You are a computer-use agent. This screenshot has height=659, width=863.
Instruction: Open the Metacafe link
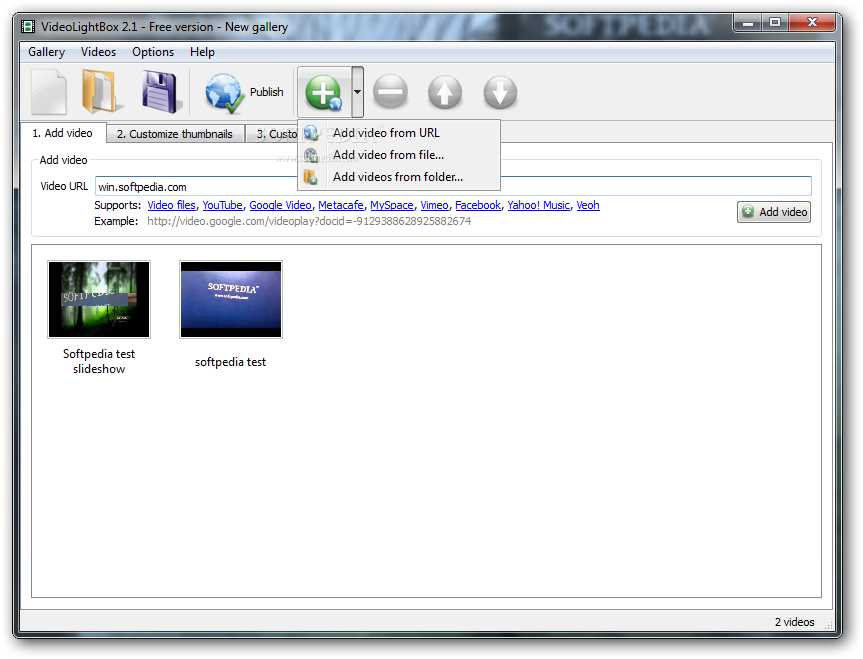point(341,205)
